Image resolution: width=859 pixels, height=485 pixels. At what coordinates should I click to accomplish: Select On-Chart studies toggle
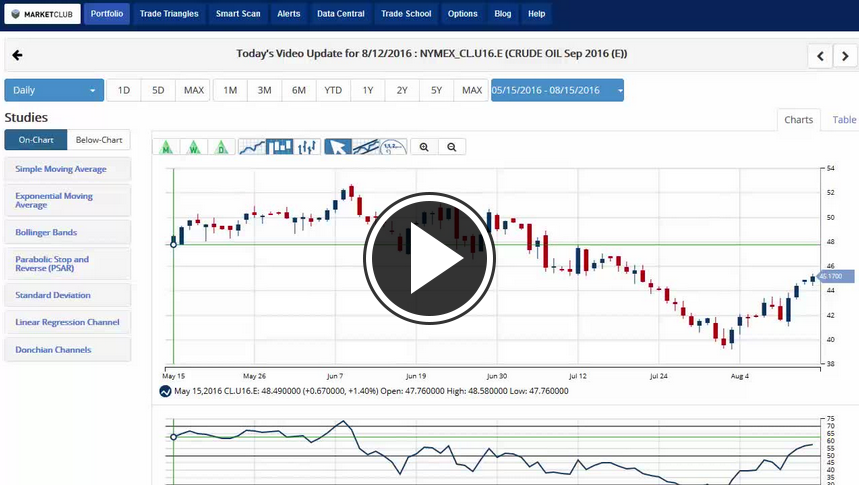pos(36,140)
